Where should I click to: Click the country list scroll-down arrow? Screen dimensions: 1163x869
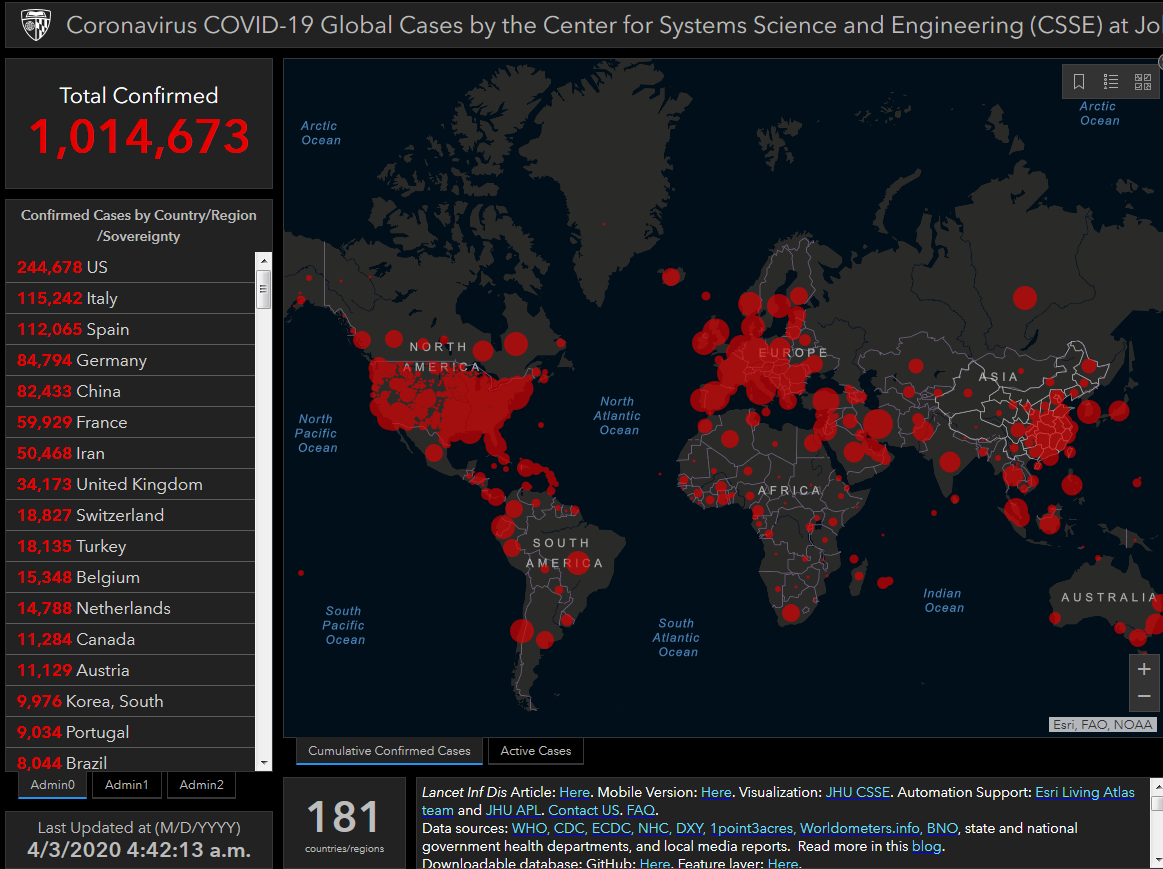pyautogui.click(x=263, y=763)
